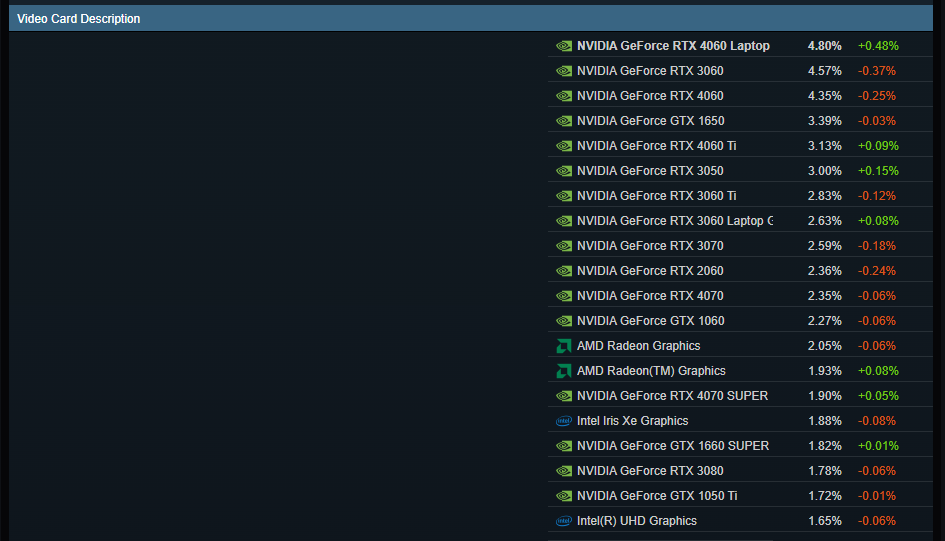Click the 2.83% share value

824,196
